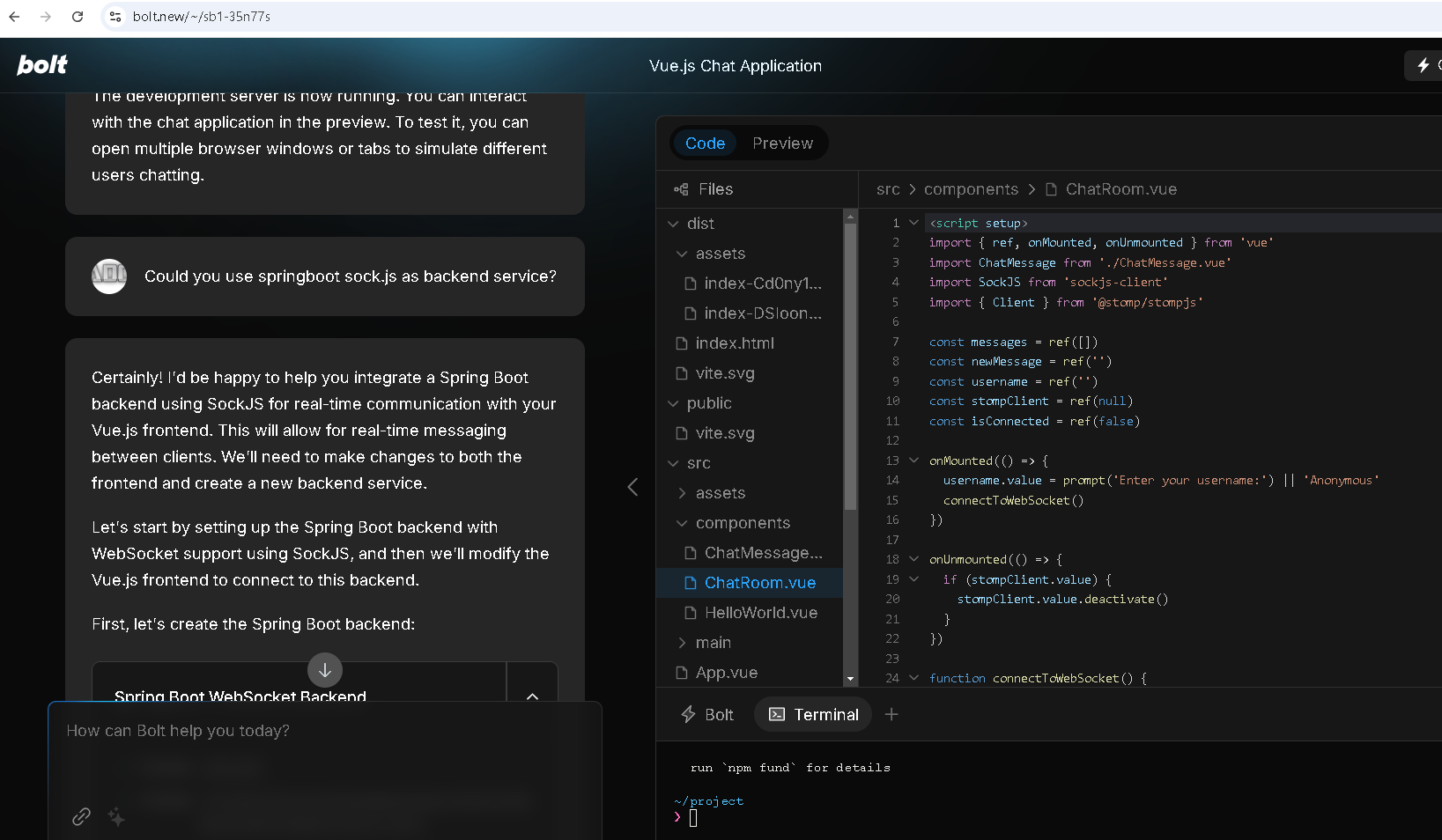Focus the How can Bolt help prompt field

325,731
